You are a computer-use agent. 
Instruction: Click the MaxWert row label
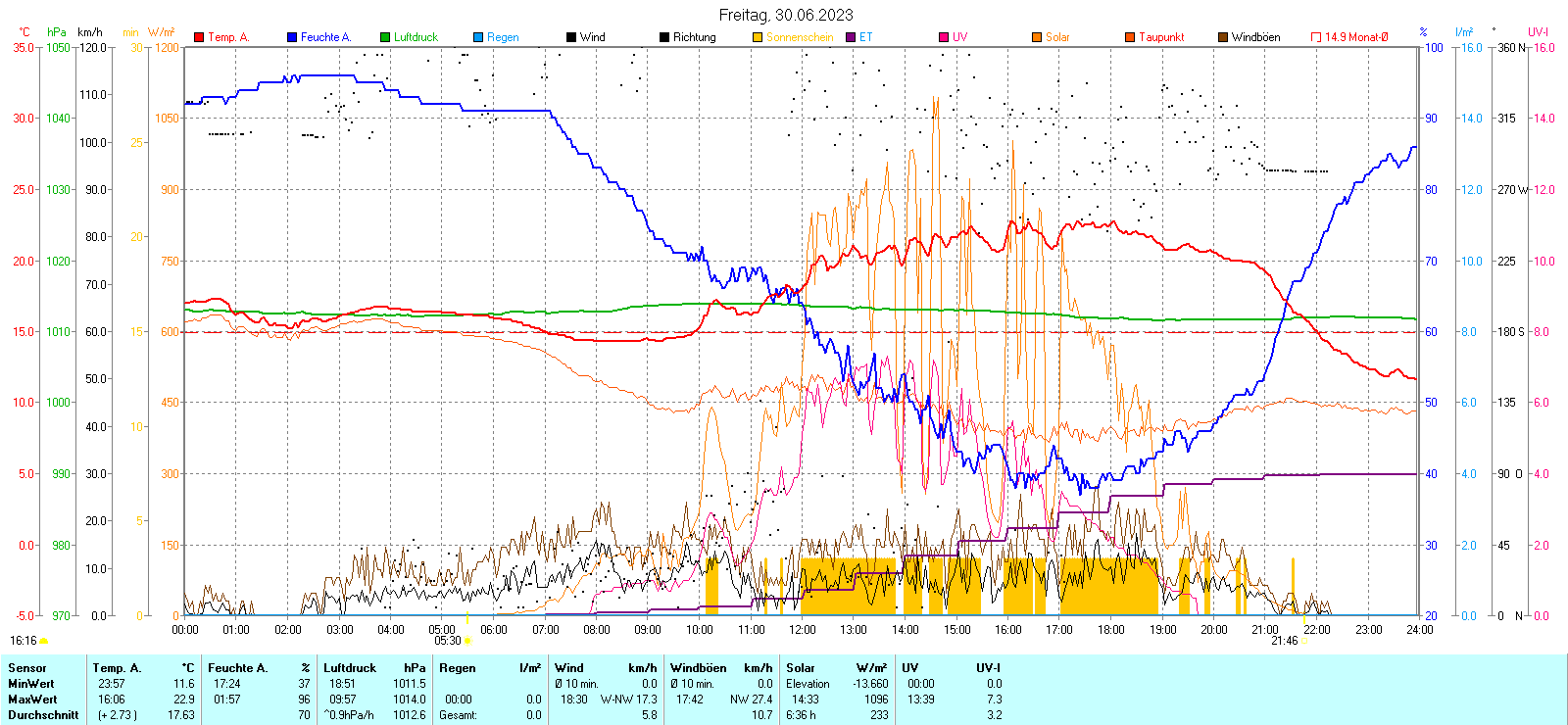(32, 700)
